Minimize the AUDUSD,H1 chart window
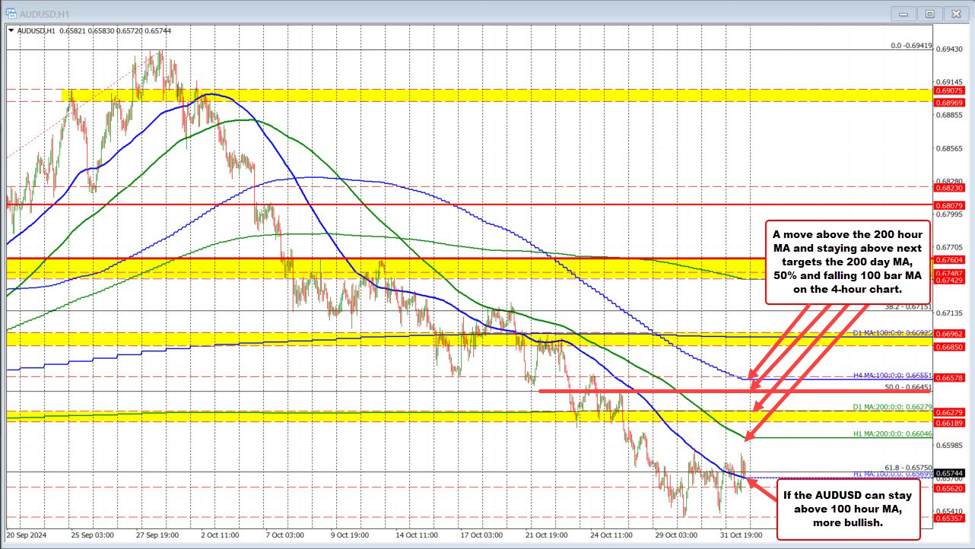This screenshot has width=975, height=549. [904, 13]
